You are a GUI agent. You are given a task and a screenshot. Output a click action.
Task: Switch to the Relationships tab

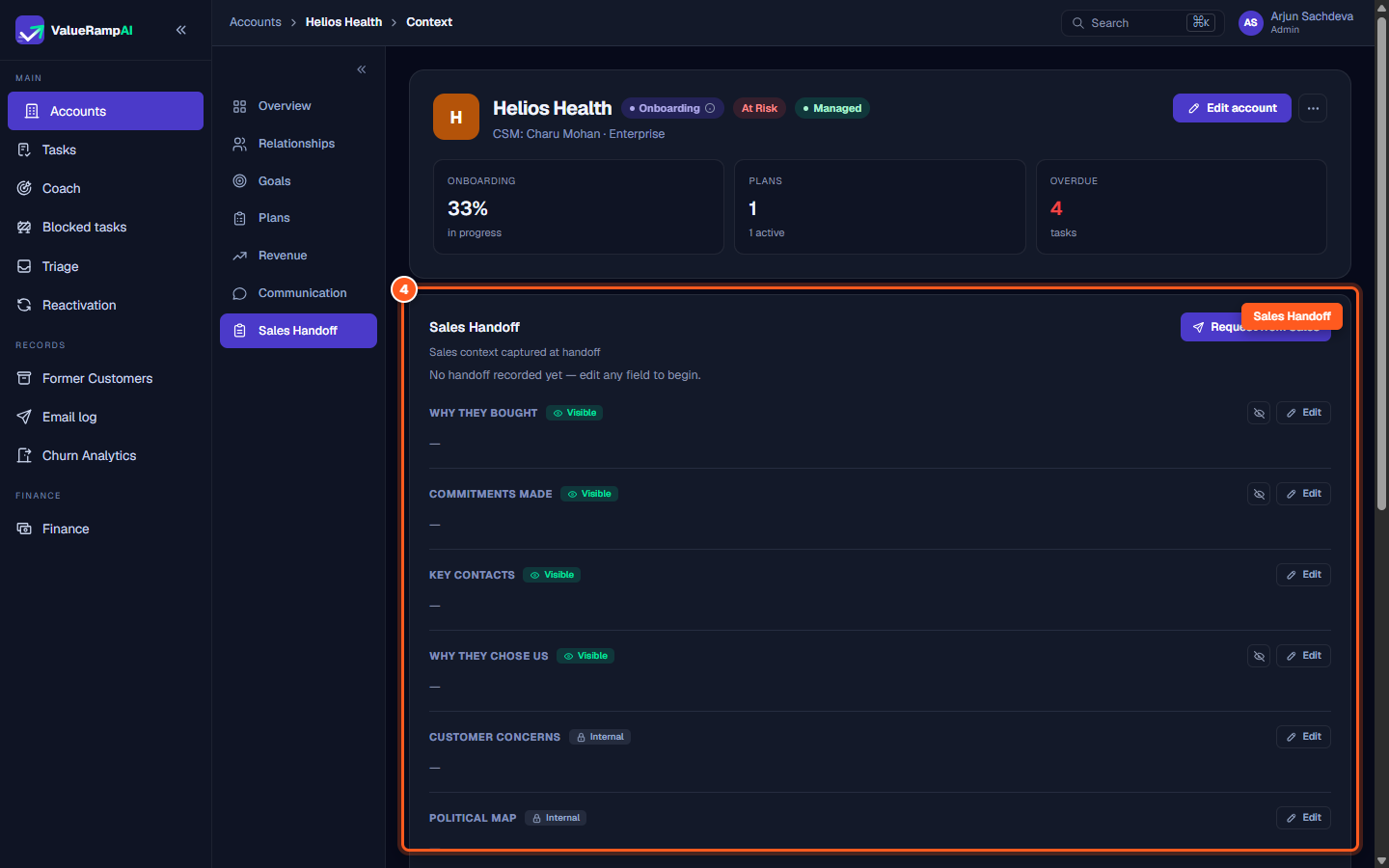pos(298,144)
